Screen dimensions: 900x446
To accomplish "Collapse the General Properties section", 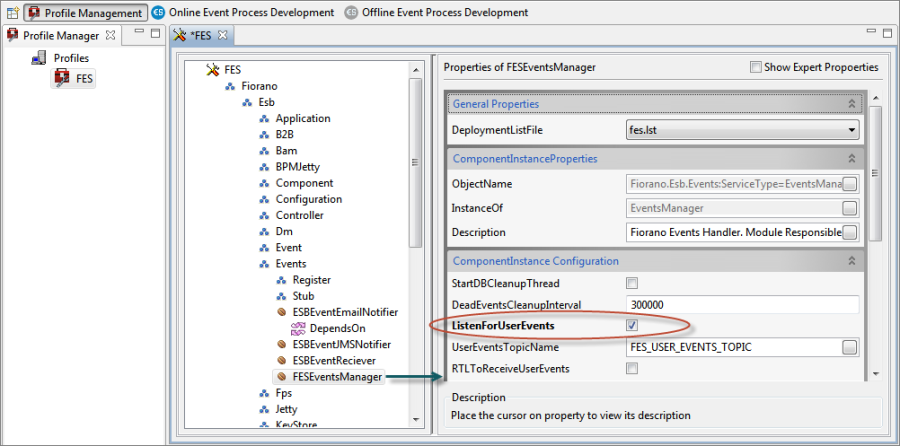I will (852, 104).
